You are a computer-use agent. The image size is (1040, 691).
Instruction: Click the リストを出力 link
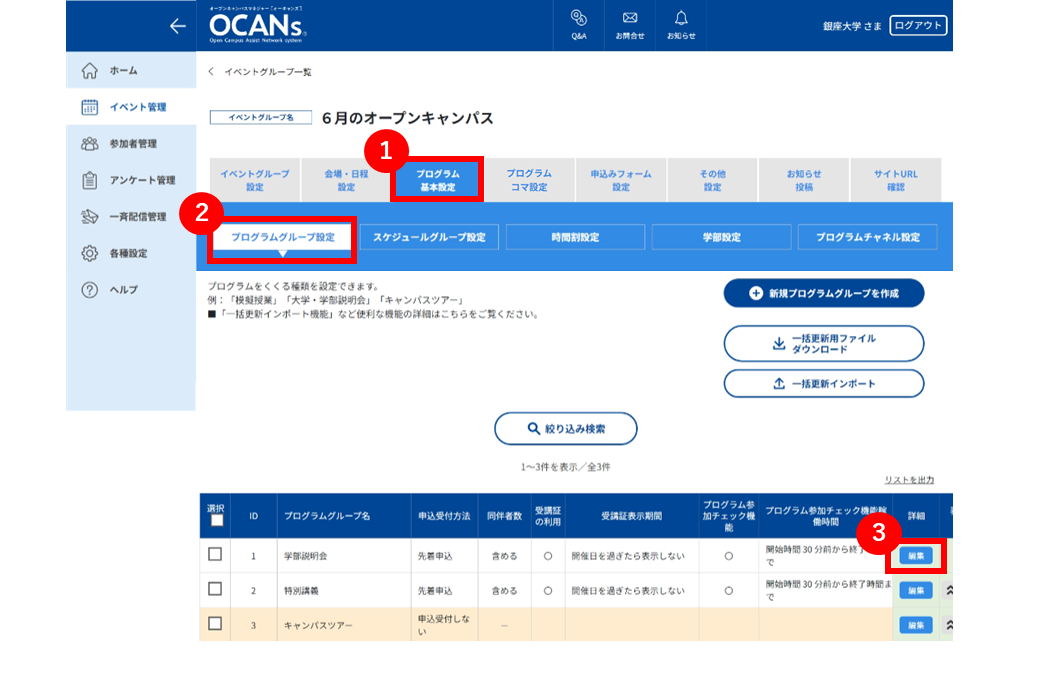(x=909, y=479)
